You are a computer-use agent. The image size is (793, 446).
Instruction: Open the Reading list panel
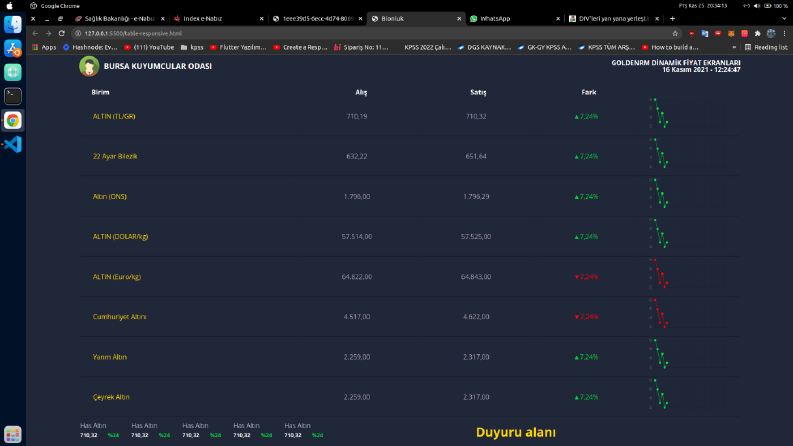(x=766, y=47)
